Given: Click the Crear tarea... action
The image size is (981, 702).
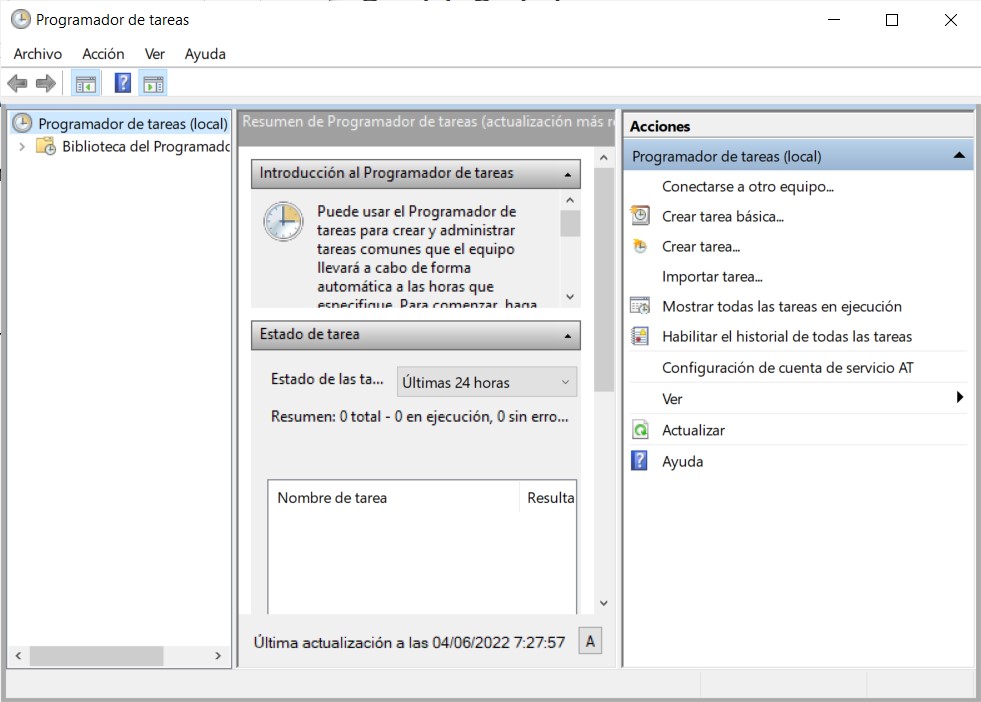Looking at the screenshot, I should [700, 246].
